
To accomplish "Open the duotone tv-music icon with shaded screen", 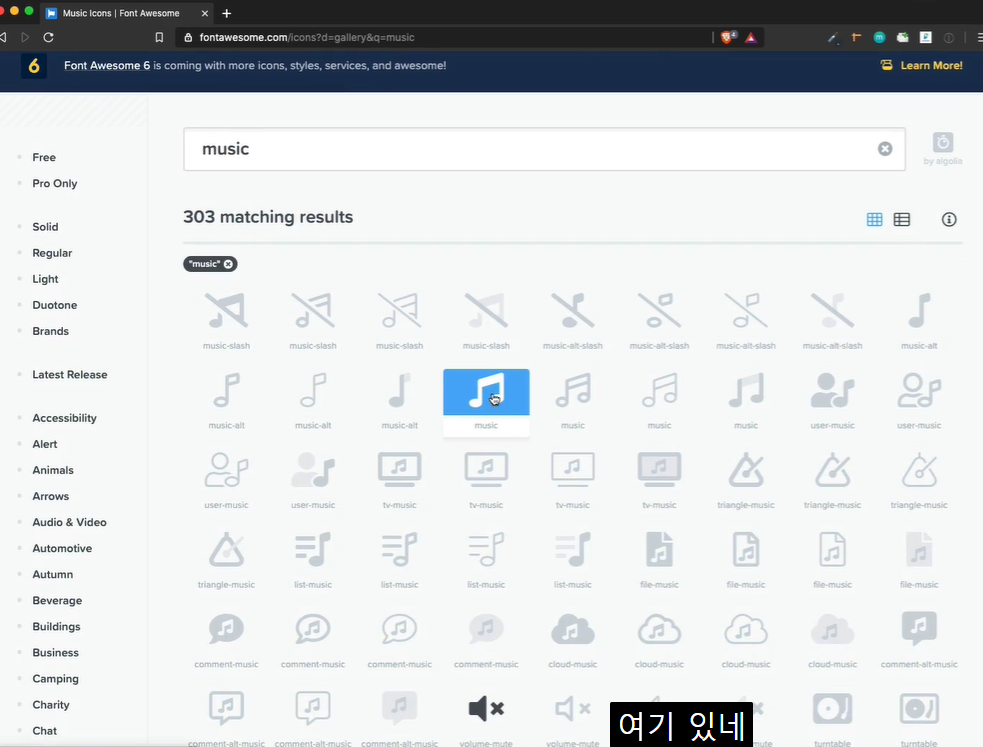I will pyautogui.click(x=659, y=469).
